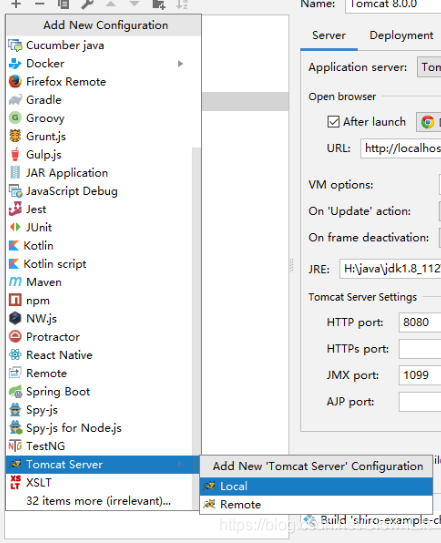
Task: Pick the Gulp.js cup icon
Action: (x=15, y=154)
